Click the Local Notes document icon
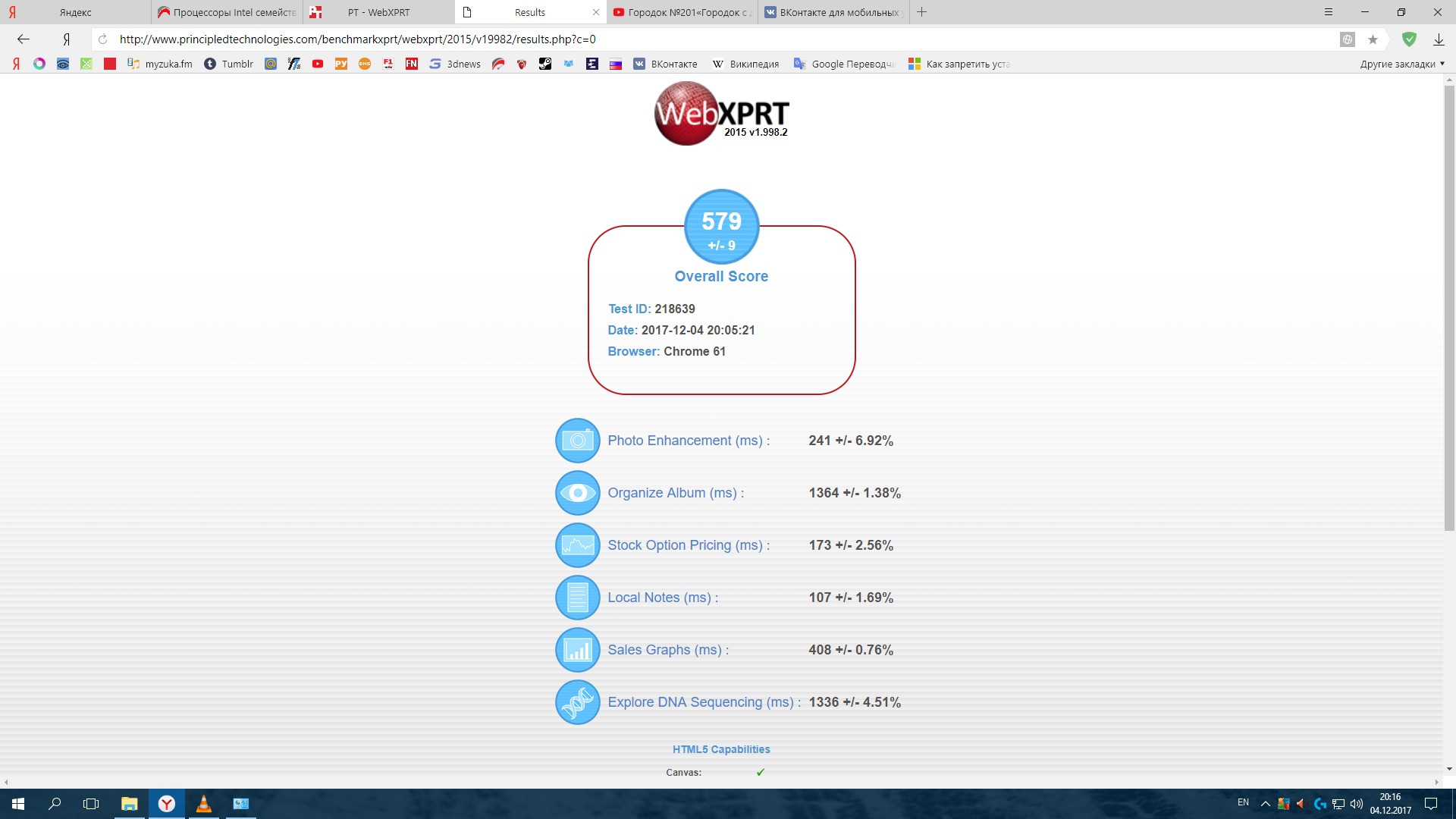 (x=577, y=598)
